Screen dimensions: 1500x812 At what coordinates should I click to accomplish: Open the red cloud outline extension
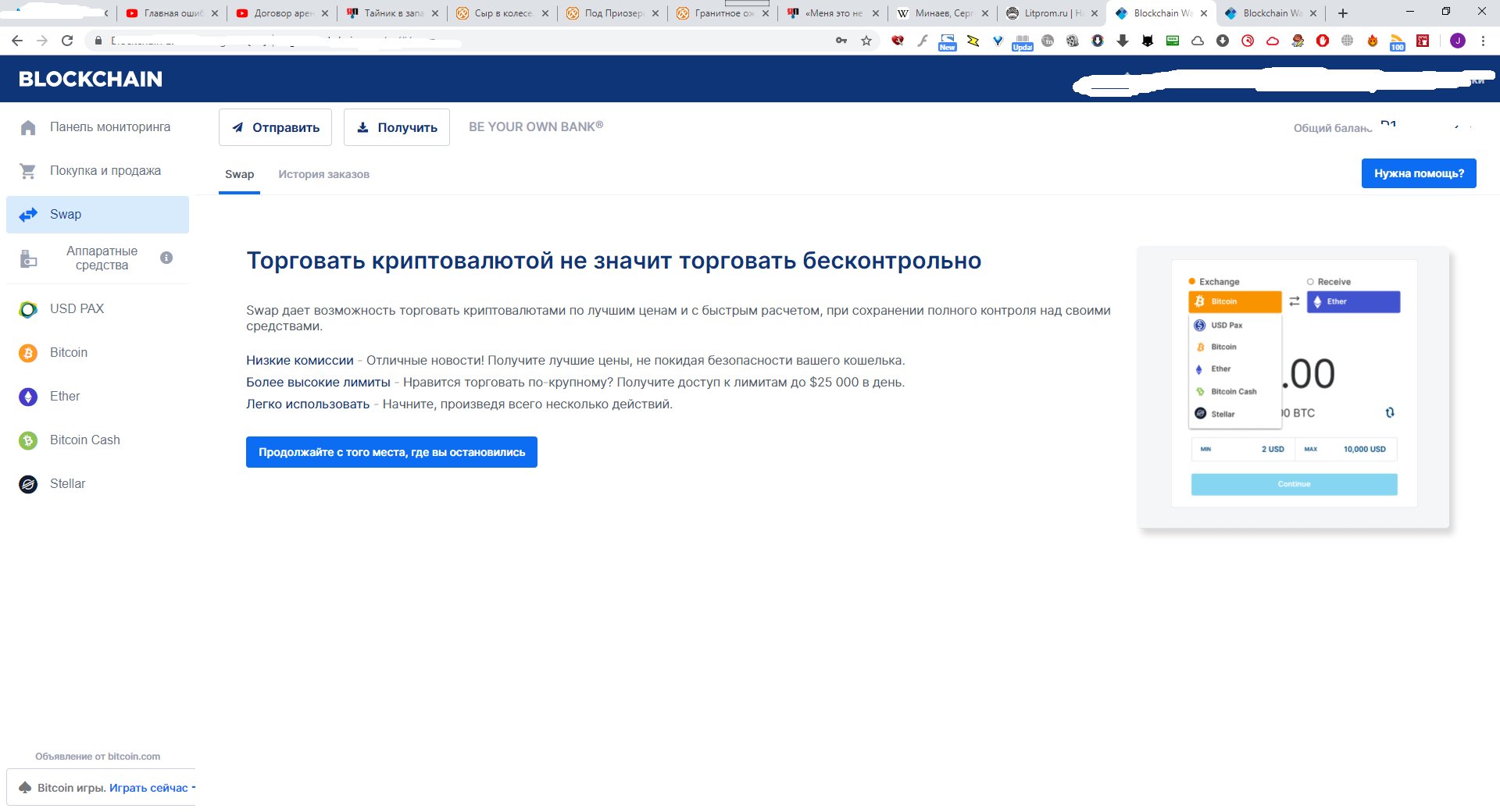click(1273, 41)
